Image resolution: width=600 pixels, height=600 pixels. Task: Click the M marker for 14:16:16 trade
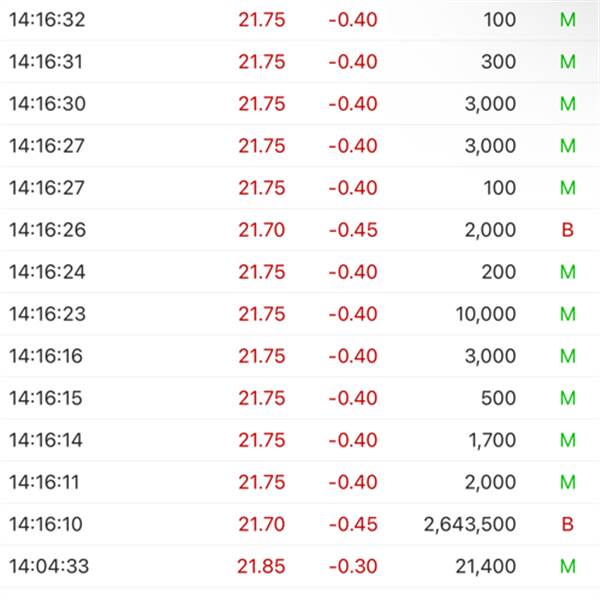pos(568,356)
